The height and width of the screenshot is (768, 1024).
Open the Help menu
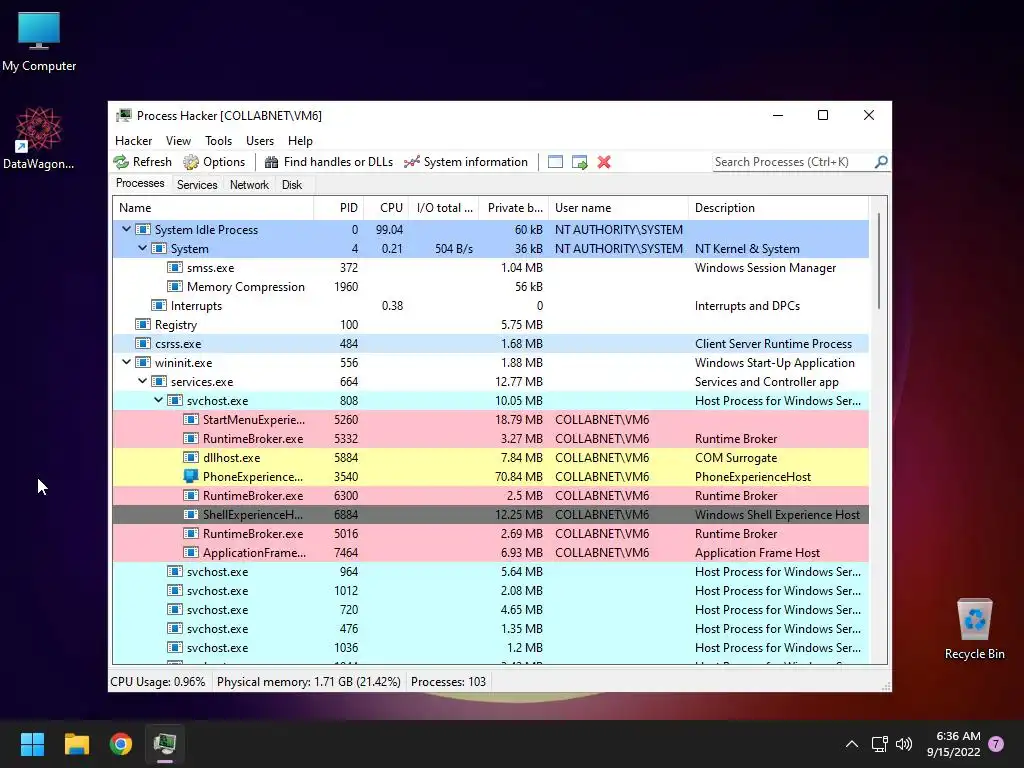pyautogui.click(x=300, y=141)
